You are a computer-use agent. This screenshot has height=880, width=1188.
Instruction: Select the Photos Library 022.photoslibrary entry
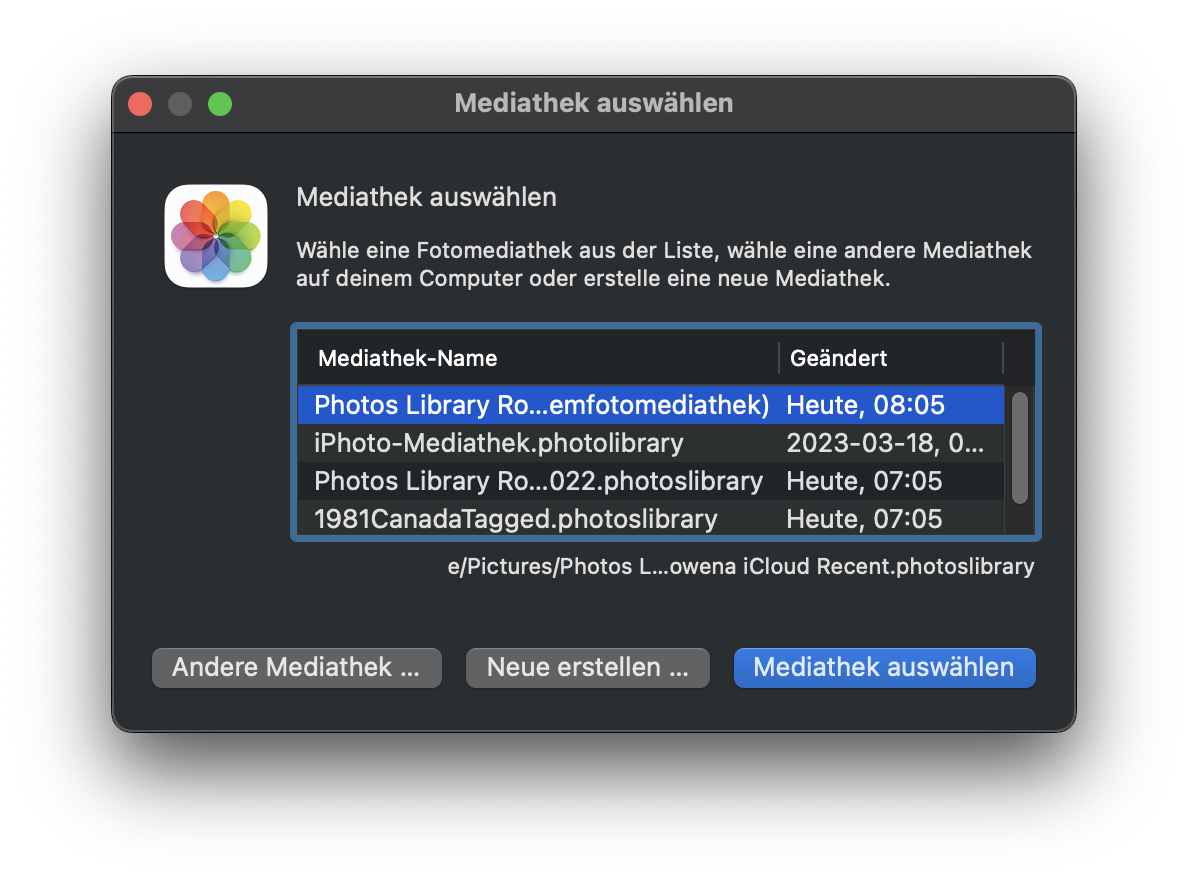(538, 481)
